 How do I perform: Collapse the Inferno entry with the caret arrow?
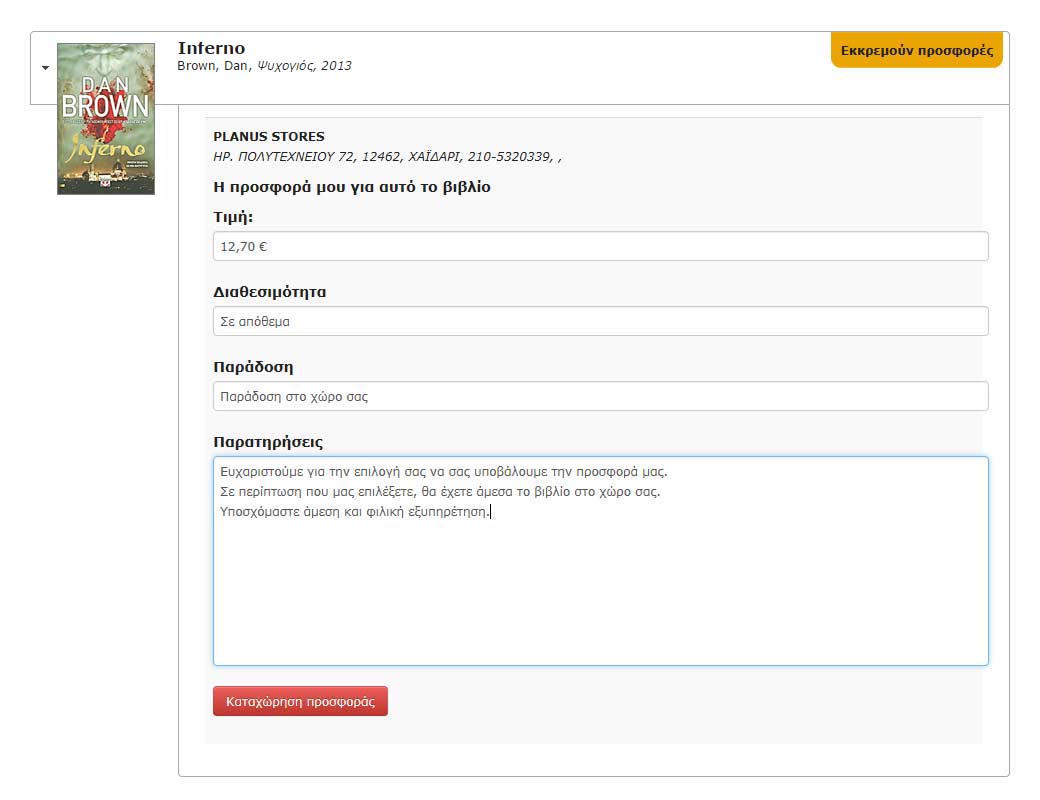tap(45, 68)
